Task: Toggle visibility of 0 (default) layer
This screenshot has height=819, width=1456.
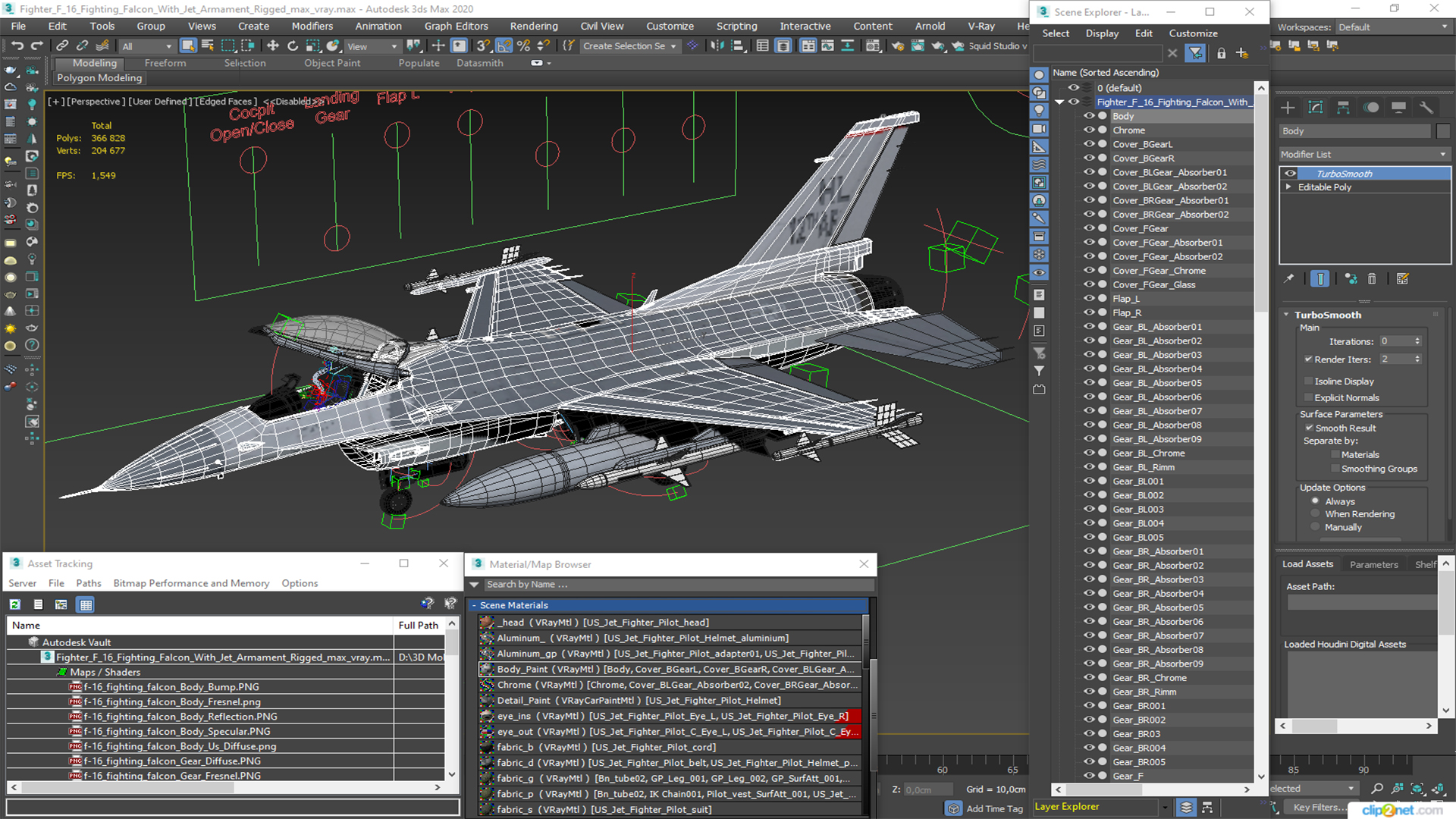Action: [1074, 88]
